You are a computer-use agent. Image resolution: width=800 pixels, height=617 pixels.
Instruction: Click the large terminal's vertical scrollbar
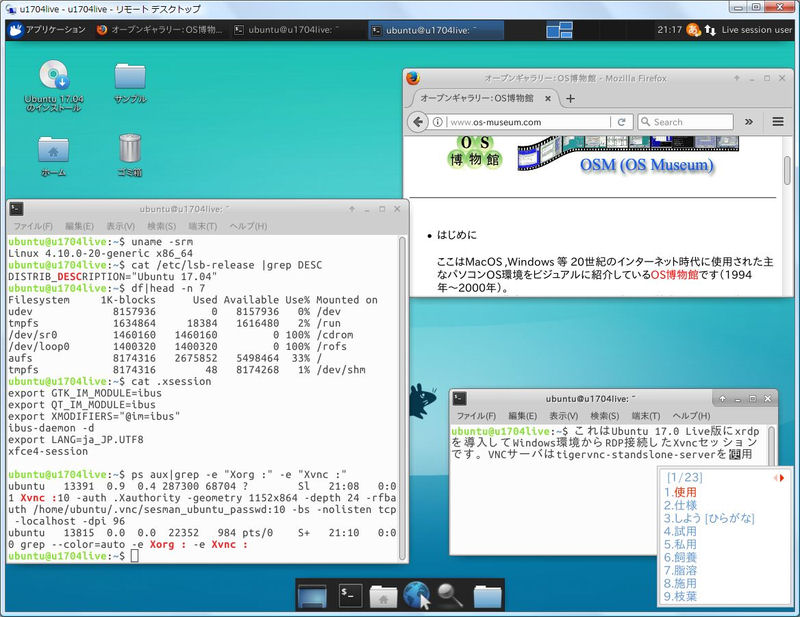click(x=402, y=399)
